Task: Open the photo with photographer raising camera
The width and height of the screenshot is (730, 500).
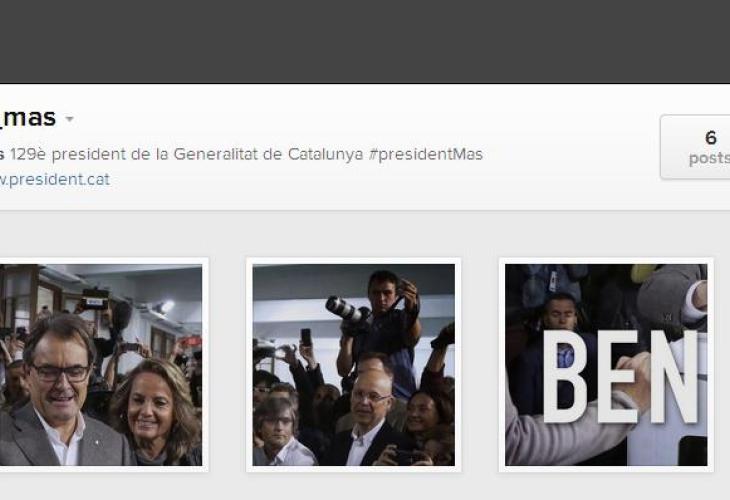Action: pos(354,365)
